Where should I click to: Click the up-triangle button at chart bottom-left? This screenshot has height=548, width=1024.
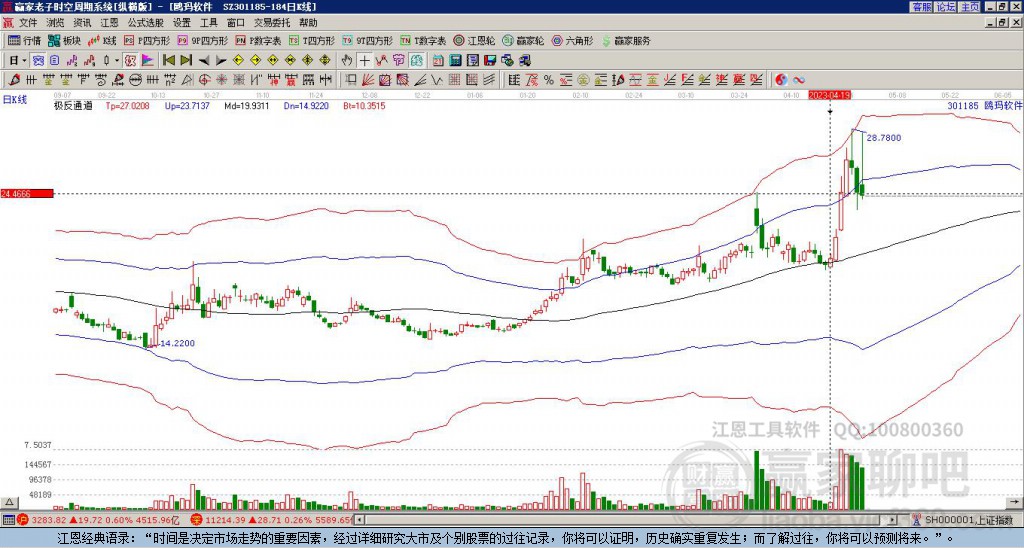[9, 502]
